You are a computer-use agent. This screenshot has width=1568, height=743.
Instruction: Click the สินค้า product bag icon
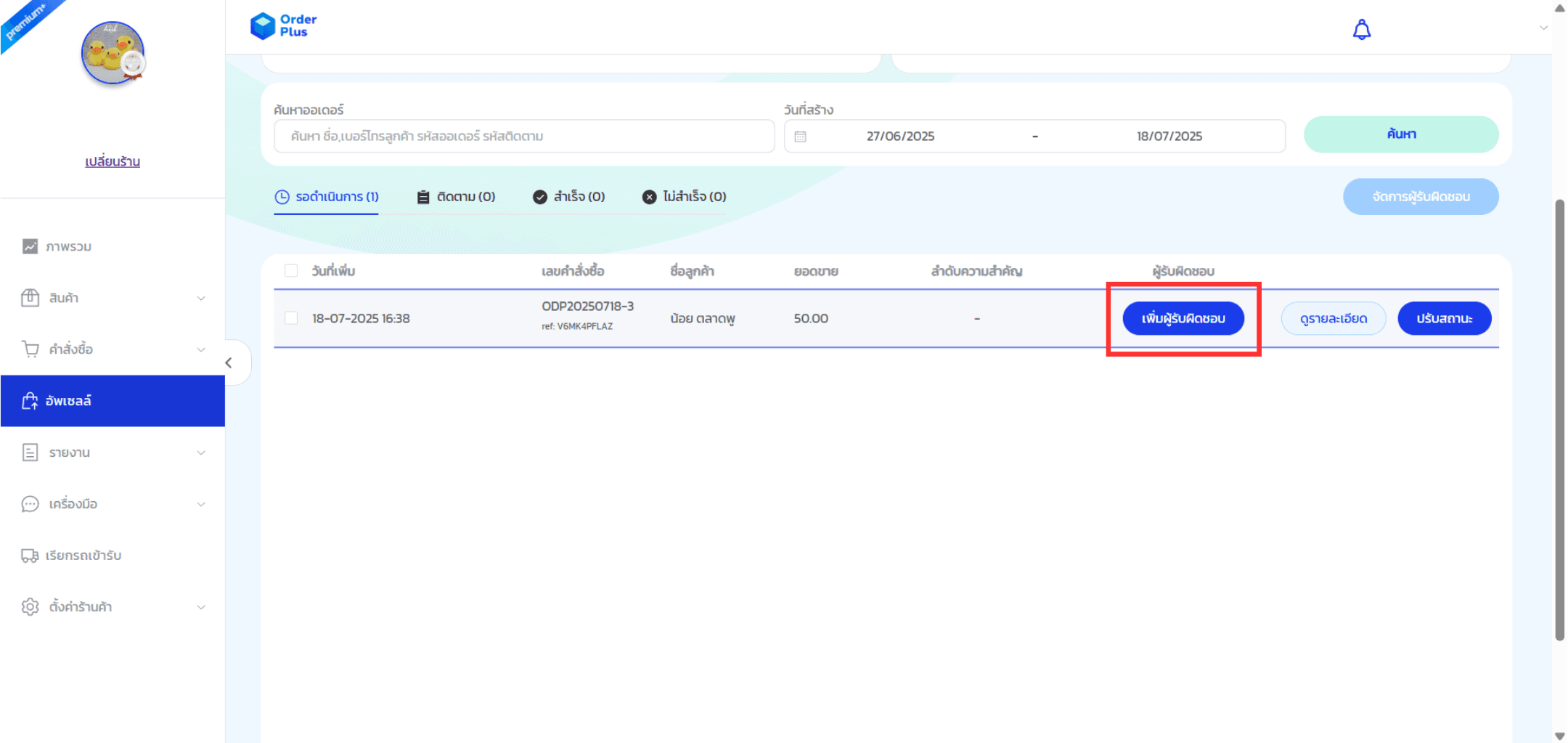point(30,298)
